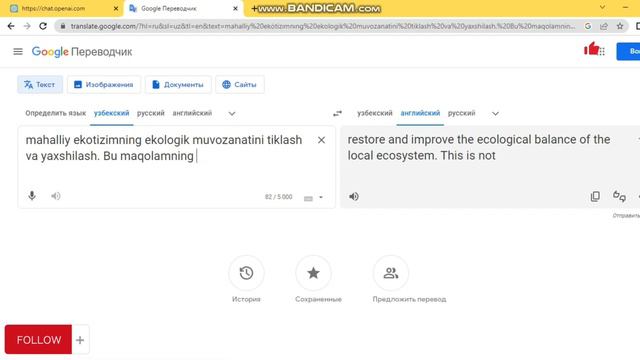Image resolution: width=640 pixels, height=360 pixels.
Task: Go forward in browser
Action: coord(27,26)
